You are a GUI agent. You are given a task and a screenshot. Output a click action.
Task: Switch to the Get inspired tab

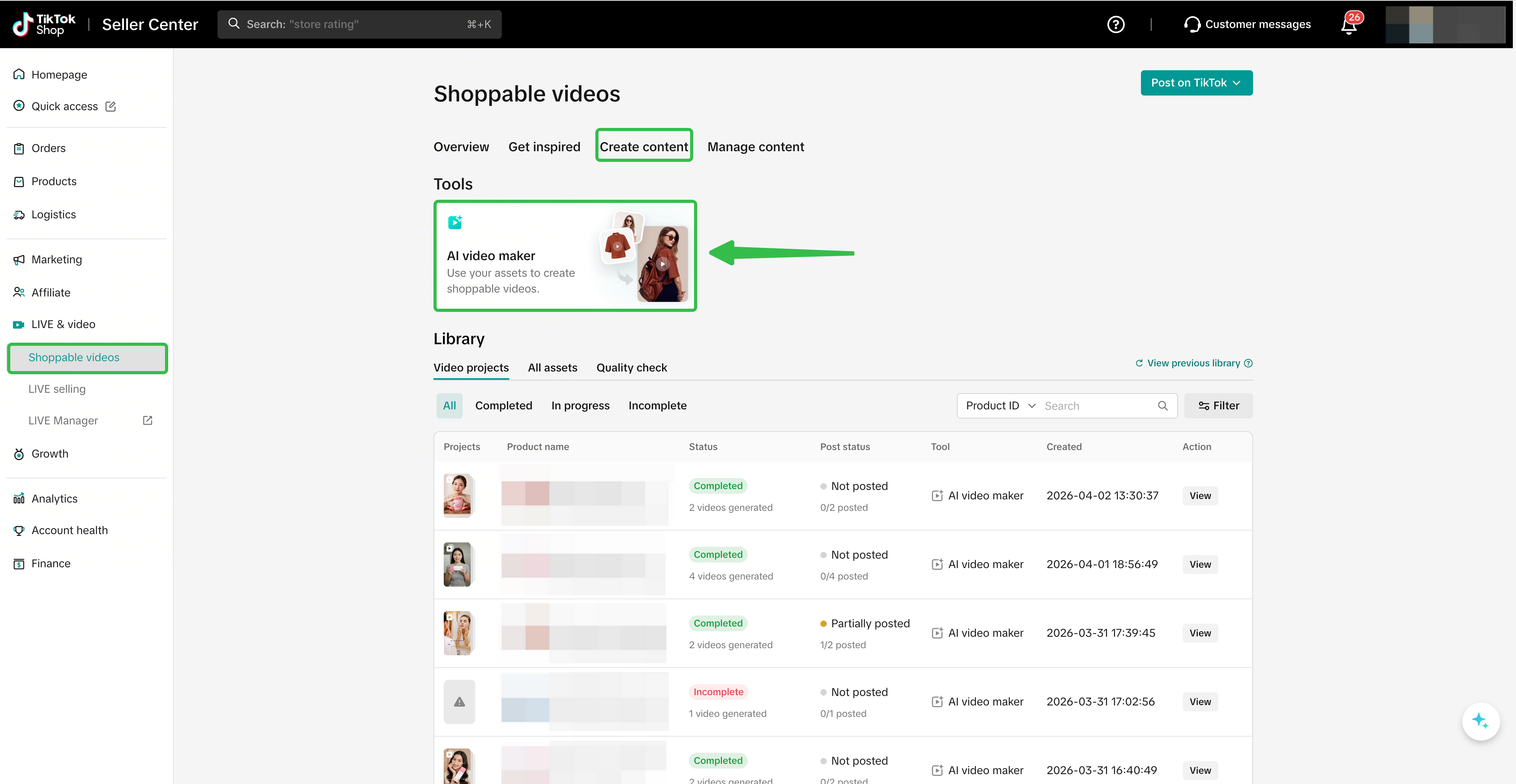[x=544, y=146]
